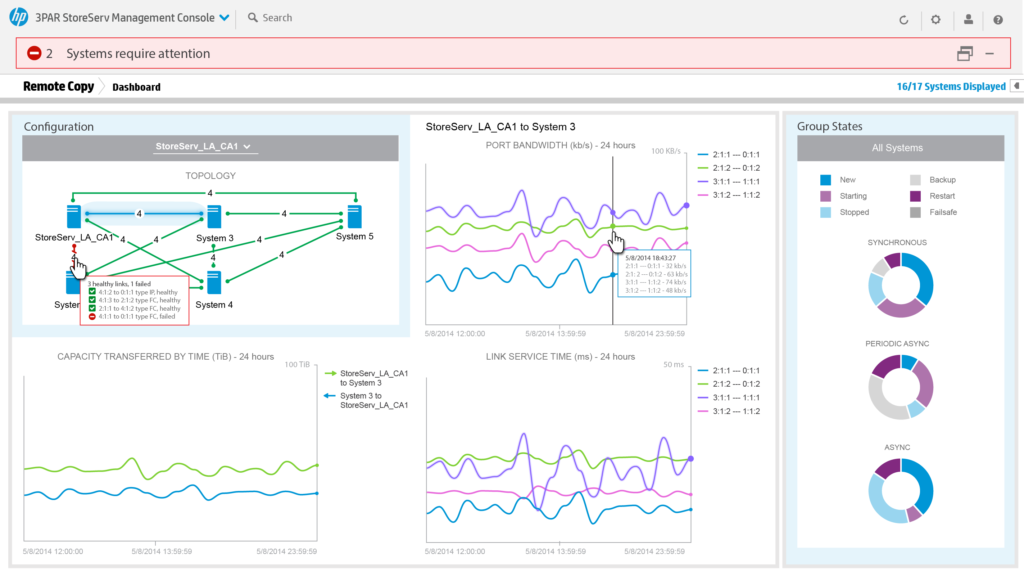
Task: Toggle 3:1:1 — 1:1:1 bandwidth legend
Action: point(729,182)
